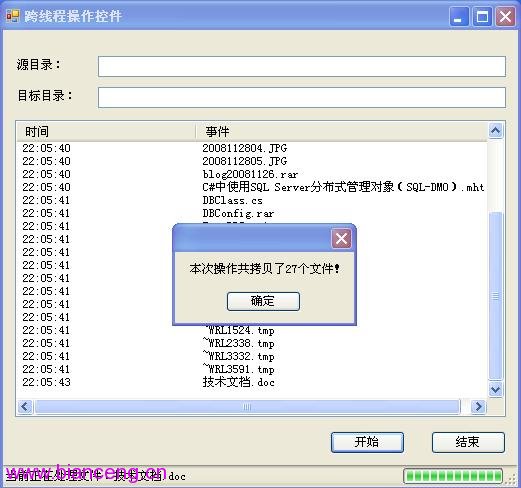Select the row ~WRL1524.tmp

[252, 330]
